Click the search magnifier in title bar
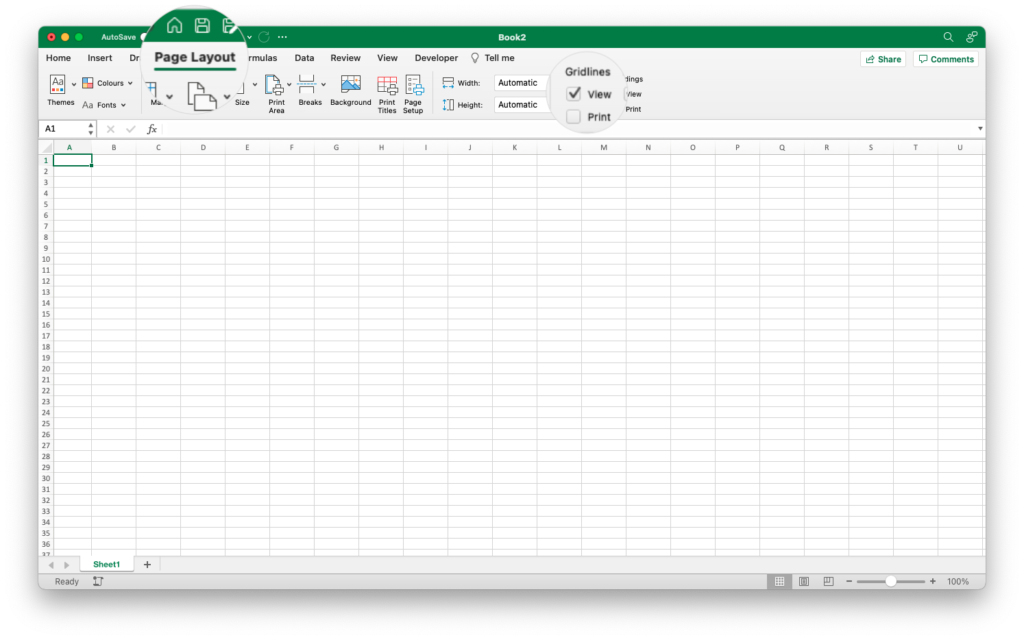The image size is (1024, 640). pyautogui.click(x=949, y=37)
